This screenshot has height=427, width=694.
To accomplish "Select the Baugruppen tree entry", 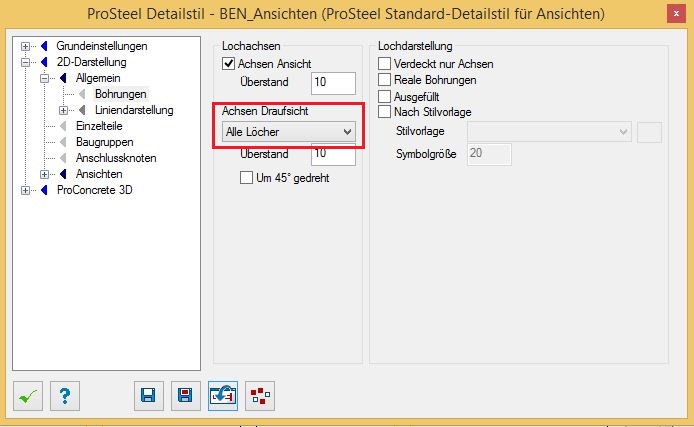I will click(104, 142).
